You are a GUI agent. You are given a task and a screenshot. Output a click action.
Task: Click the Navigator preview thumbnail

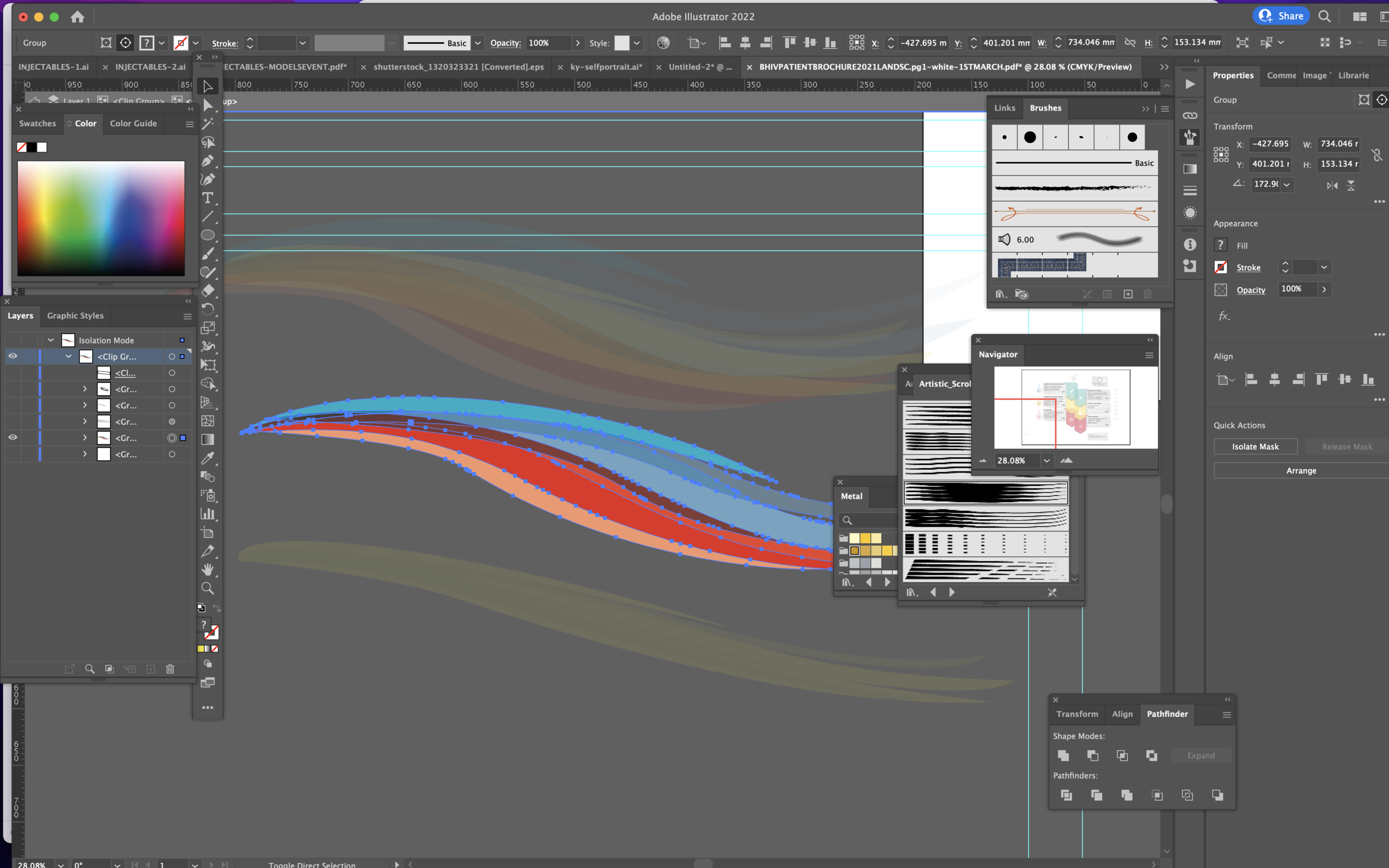(x=1076, y=407)
